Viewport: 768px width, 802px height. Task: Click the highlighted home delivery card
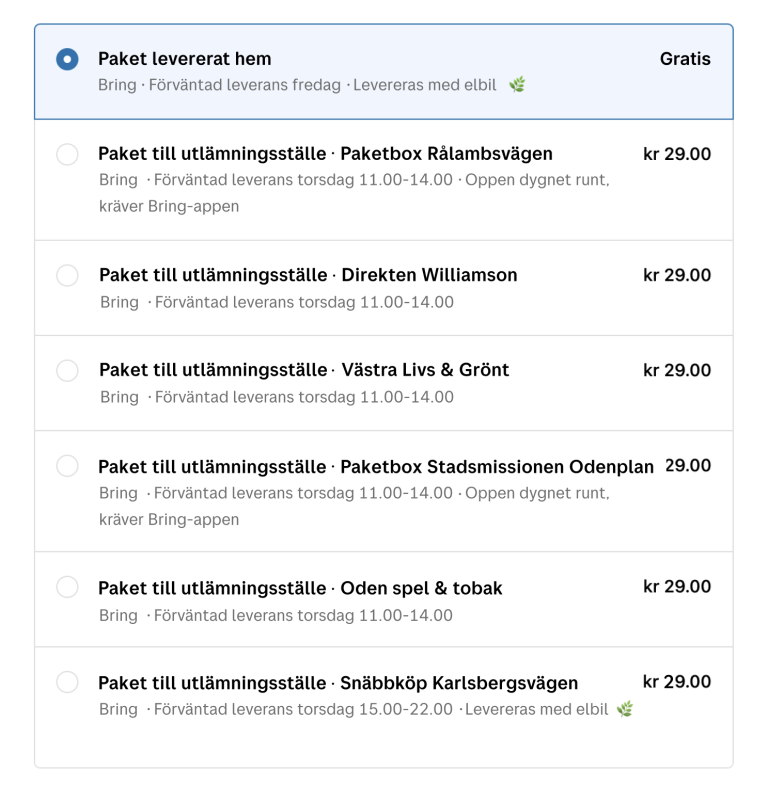point(384,71)
